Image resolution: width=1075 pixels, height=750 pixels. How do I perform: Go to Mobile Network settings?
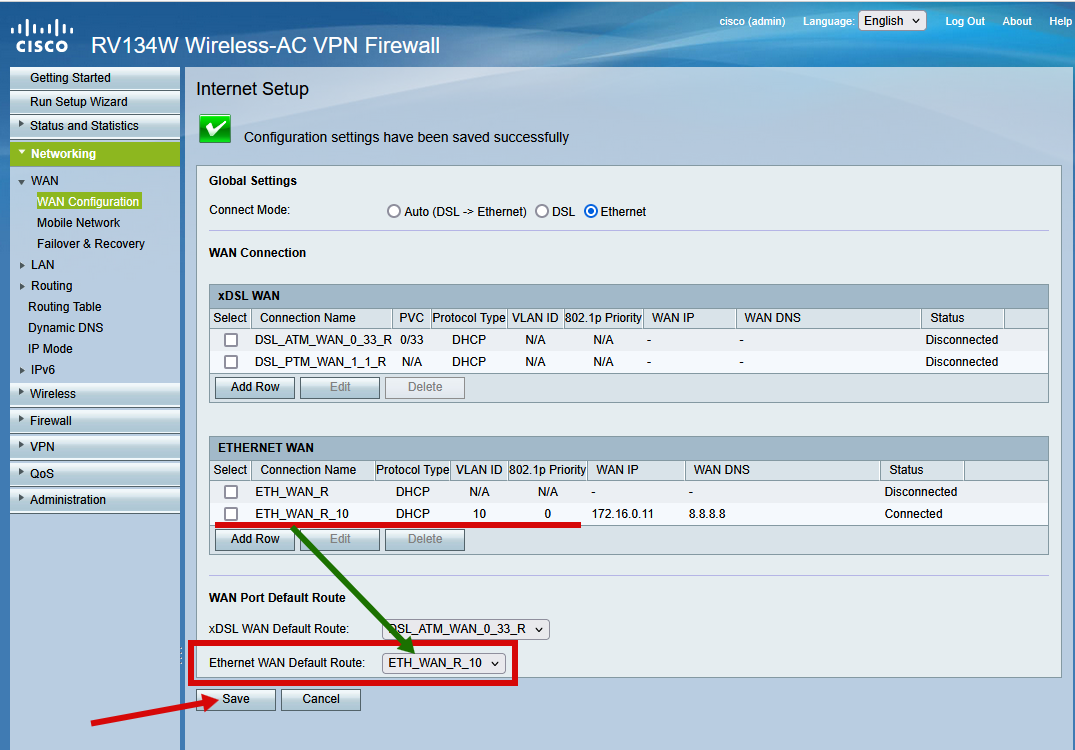(78, 223)
